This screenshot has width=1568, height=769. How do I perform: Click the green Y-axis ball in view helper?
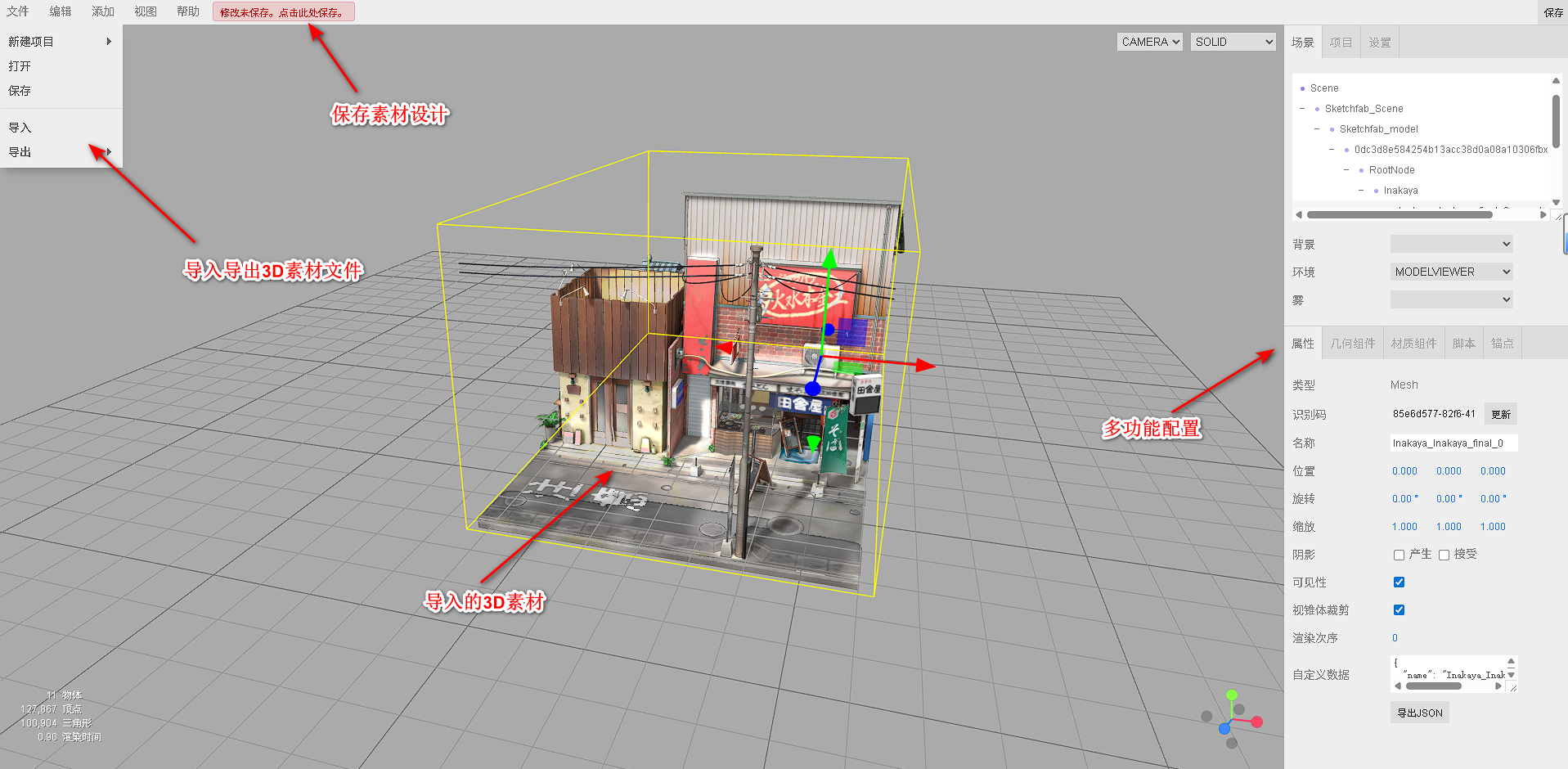1232,695
